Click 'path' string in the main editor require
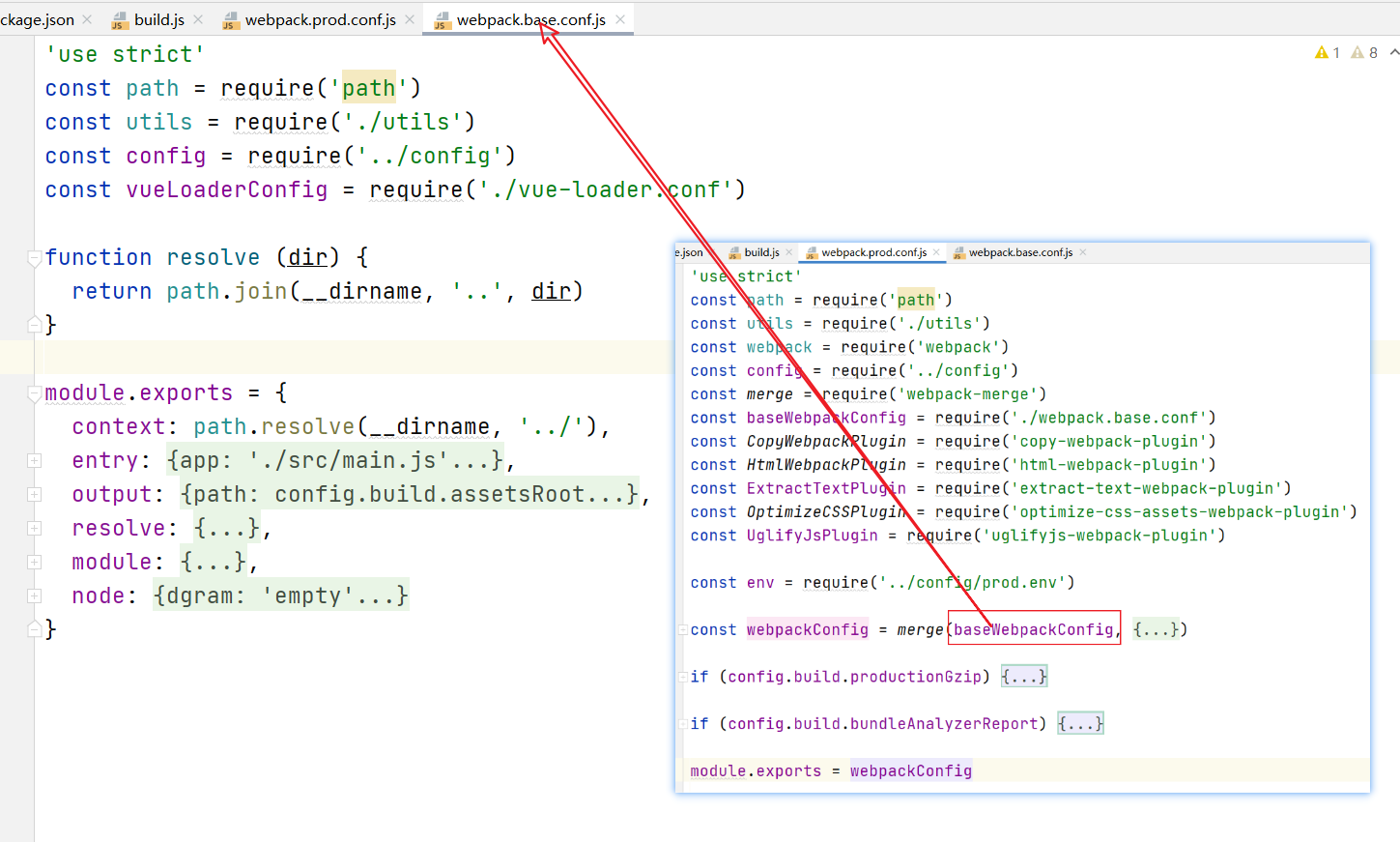The image size is (1400, 842). [369, 88]
